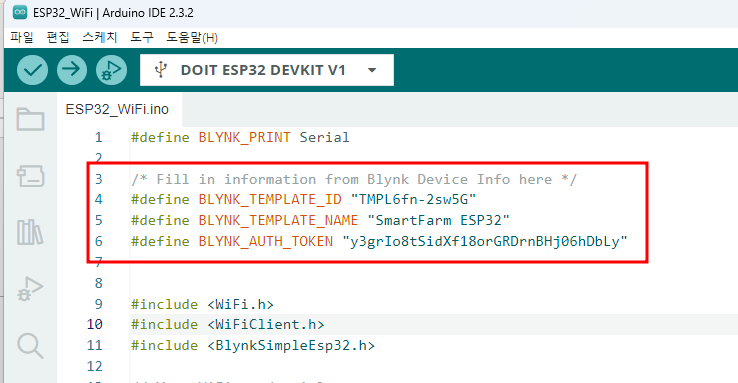Open the Search magnifier in sidebar

31,346
